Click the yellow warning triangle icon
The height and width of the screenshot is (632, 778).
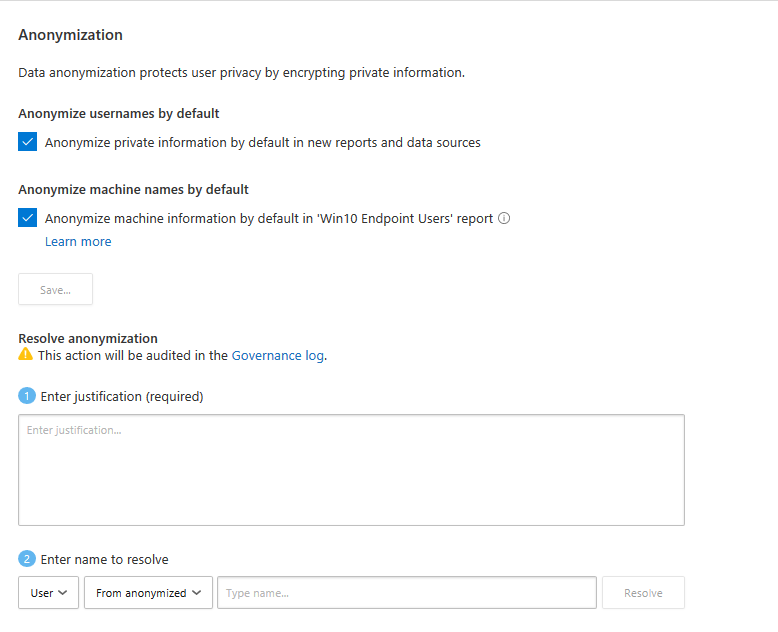tap(26, 355)
